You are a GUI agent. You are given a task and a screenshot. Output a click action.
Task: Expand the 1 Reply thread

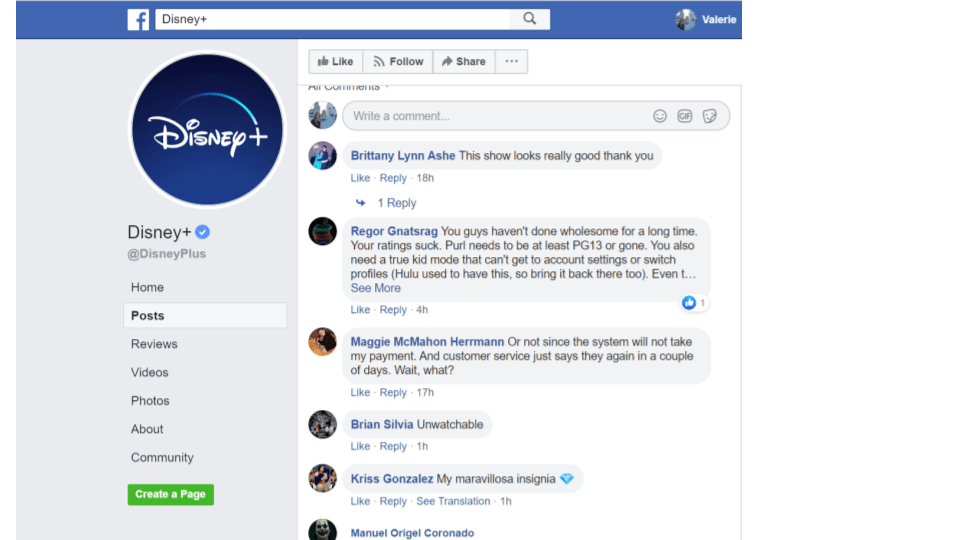pyautogui.click(x=396, y=203)
